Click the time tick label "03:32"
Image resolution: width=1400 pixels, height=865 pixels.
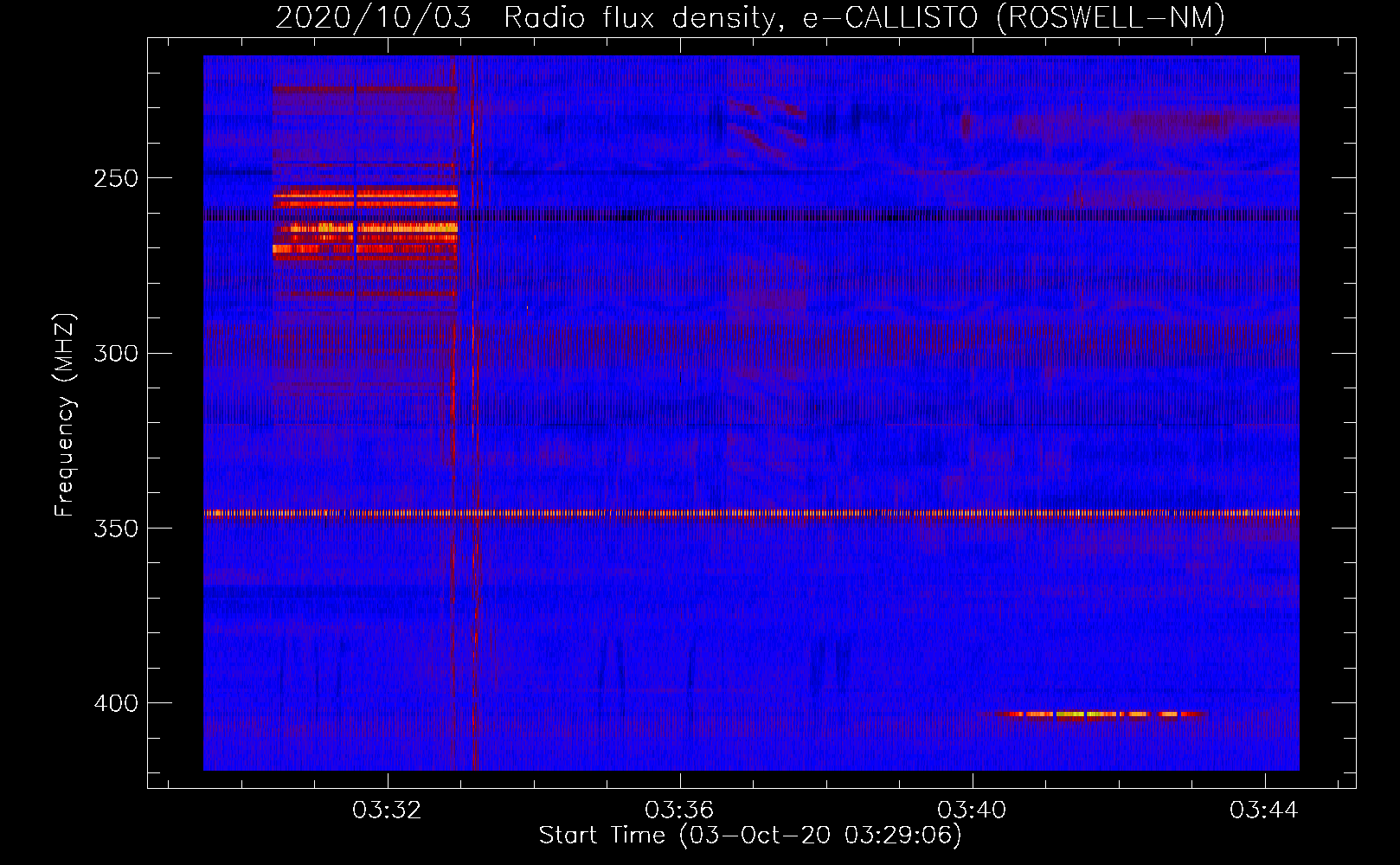pos(387,810)
